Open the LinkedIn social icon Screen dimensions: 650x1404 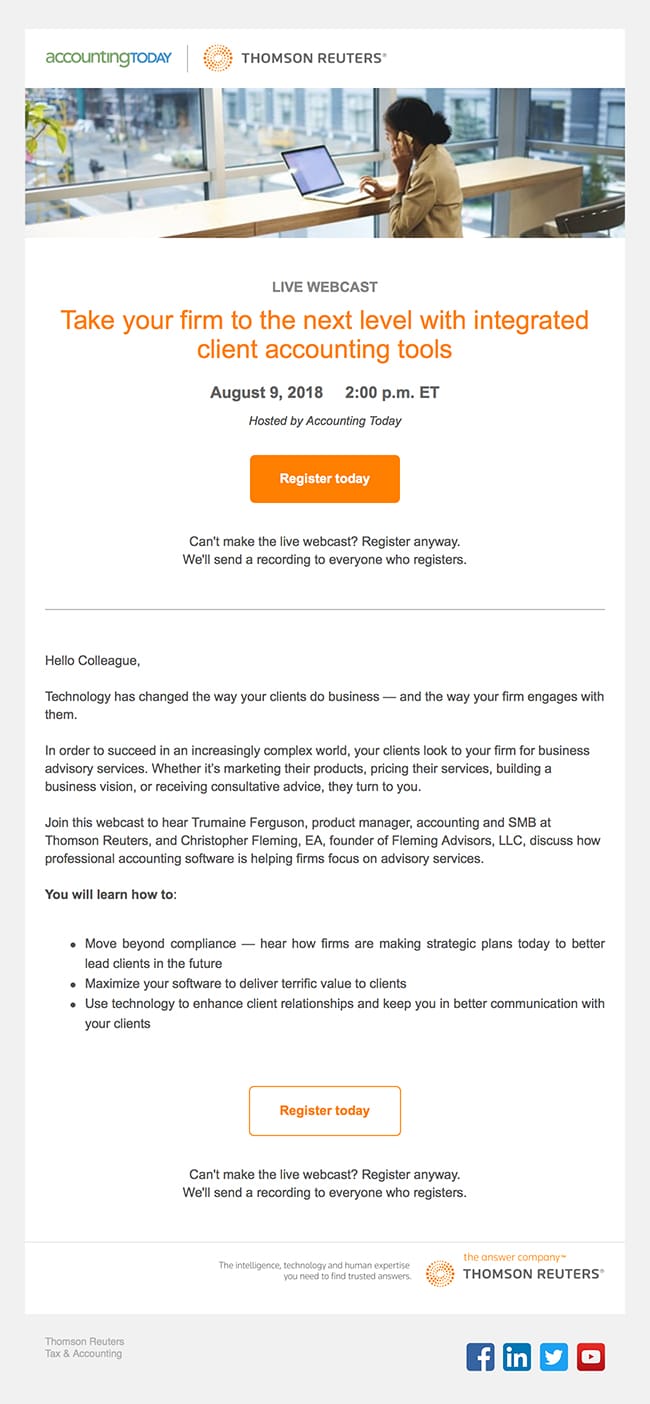coord(517,1357)
